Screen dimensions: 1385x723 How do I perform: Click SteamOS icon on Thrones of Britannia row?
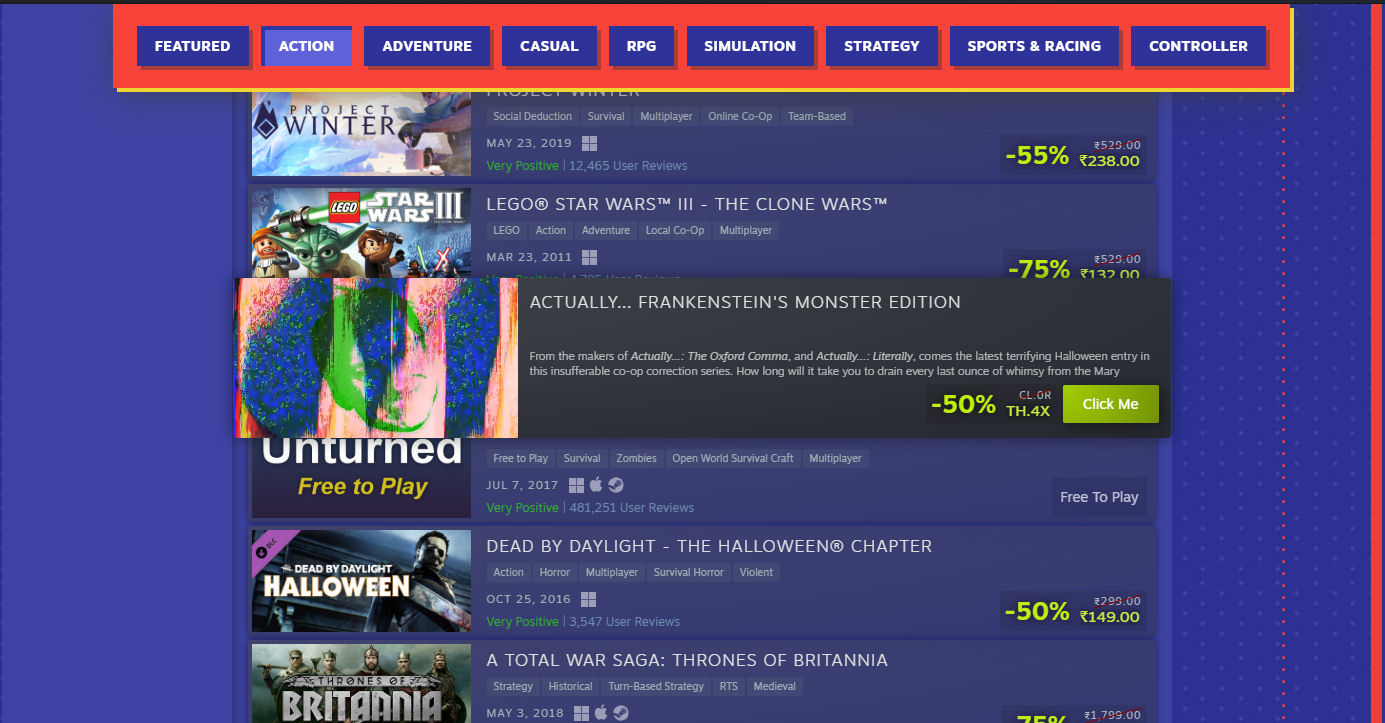(x=621, y=713)
